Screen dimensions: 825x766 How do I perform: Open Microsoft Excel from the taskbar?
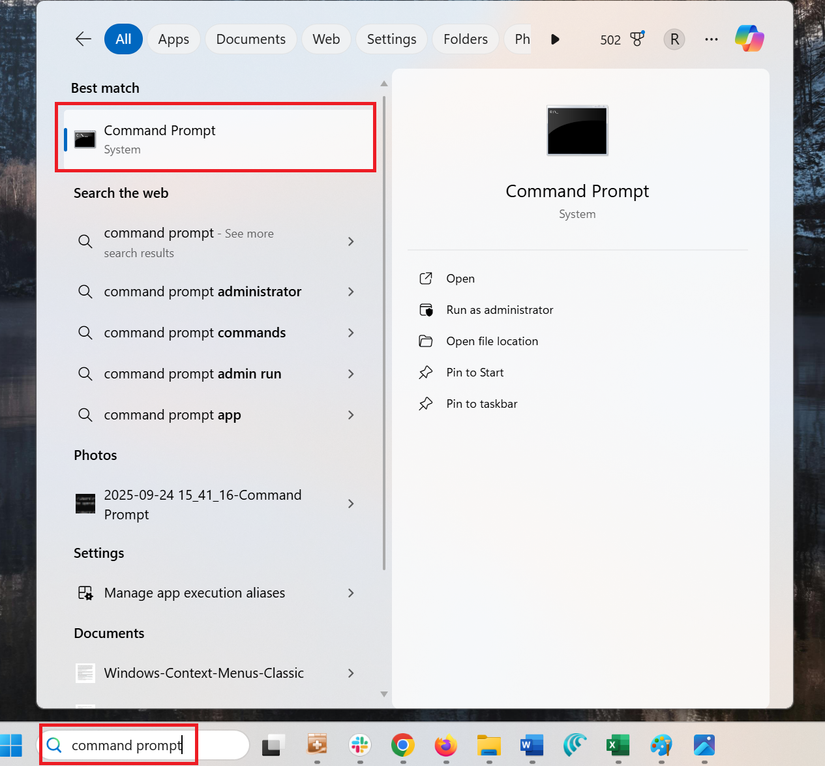[618, 745]
